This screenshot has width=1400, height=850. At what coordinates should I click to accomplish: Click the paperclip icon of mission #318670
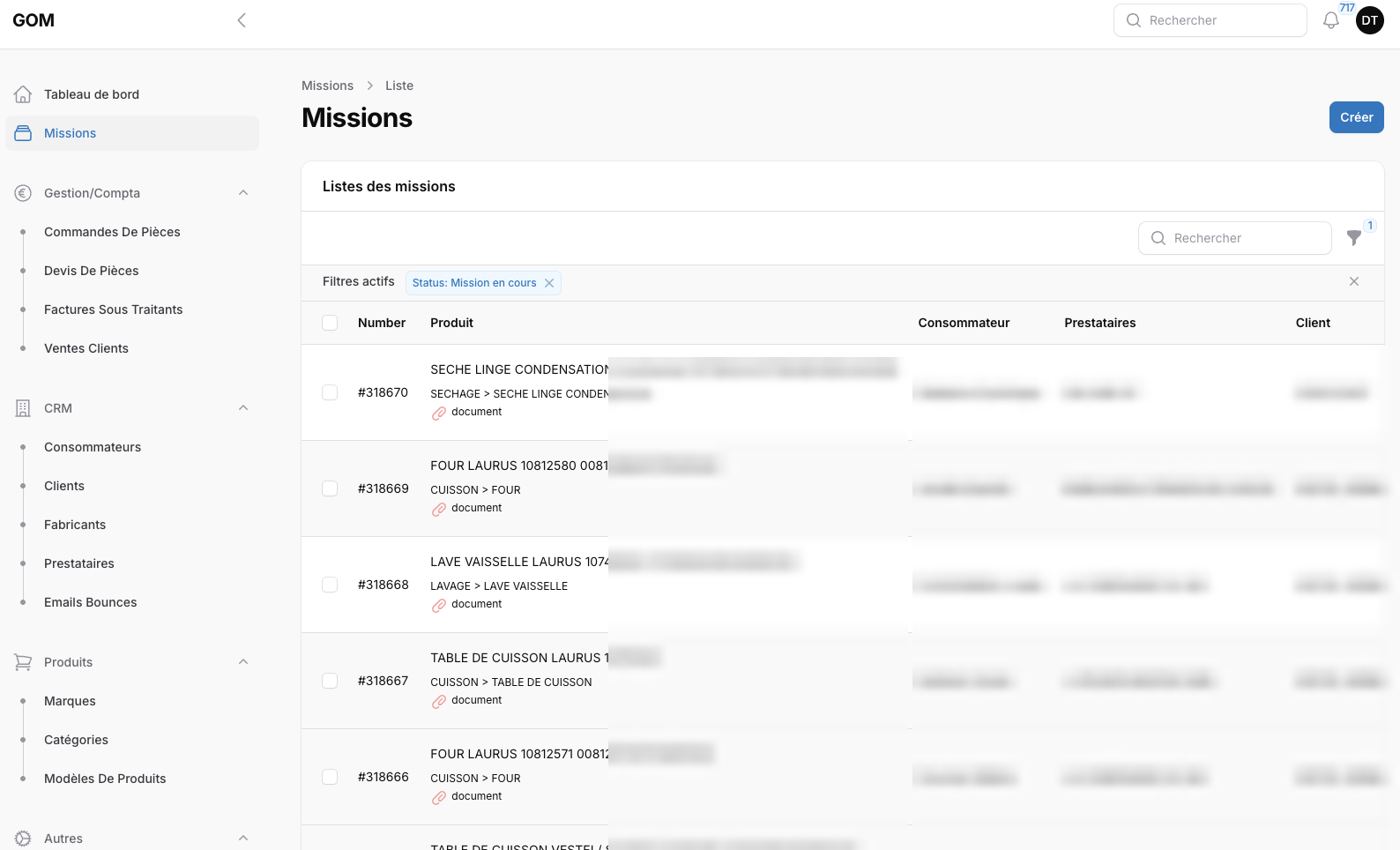coord(438,413)
